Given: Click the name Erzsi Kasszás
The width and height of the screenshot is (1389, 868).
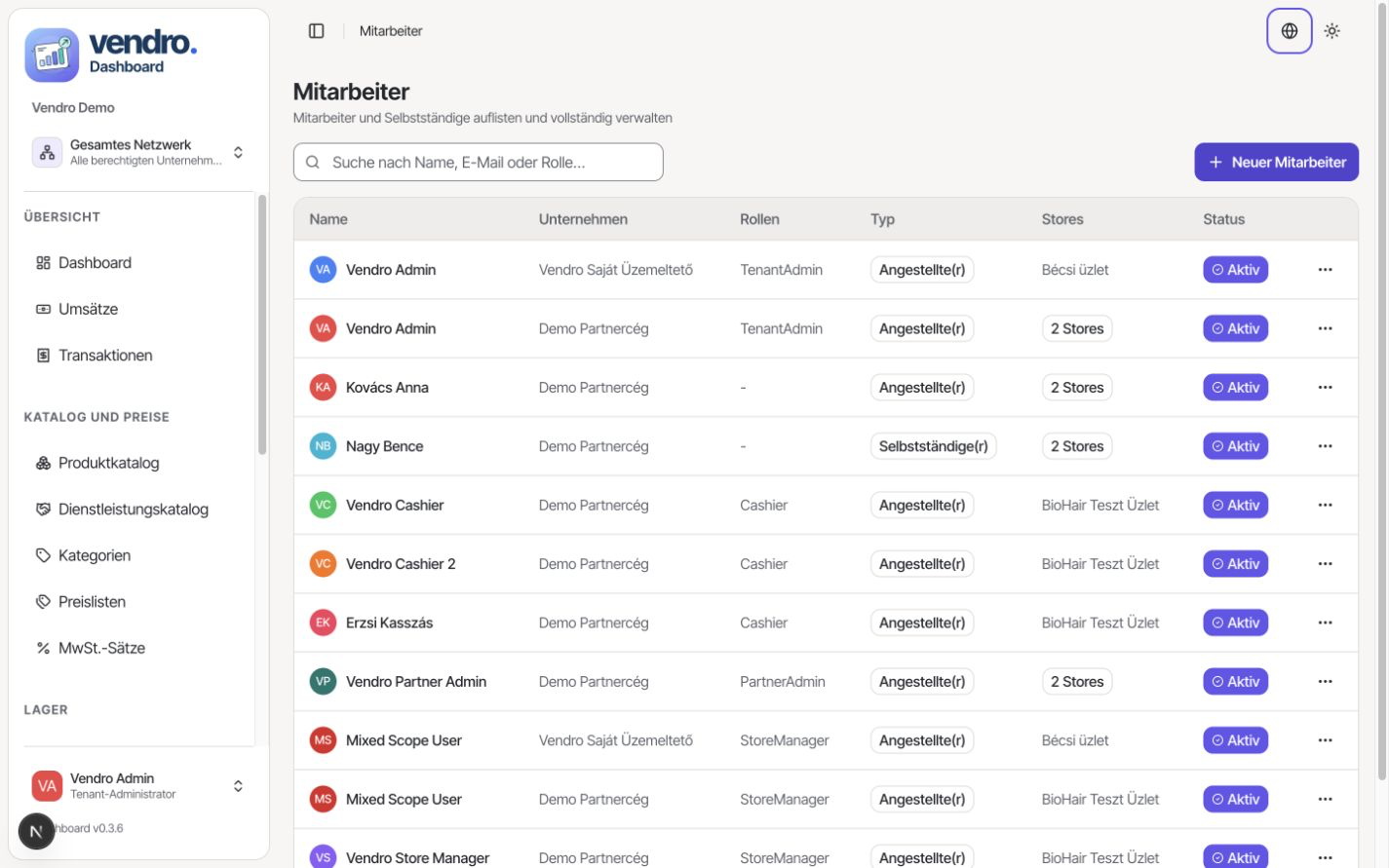Looking at the screenshot, I should pos(389,623).
